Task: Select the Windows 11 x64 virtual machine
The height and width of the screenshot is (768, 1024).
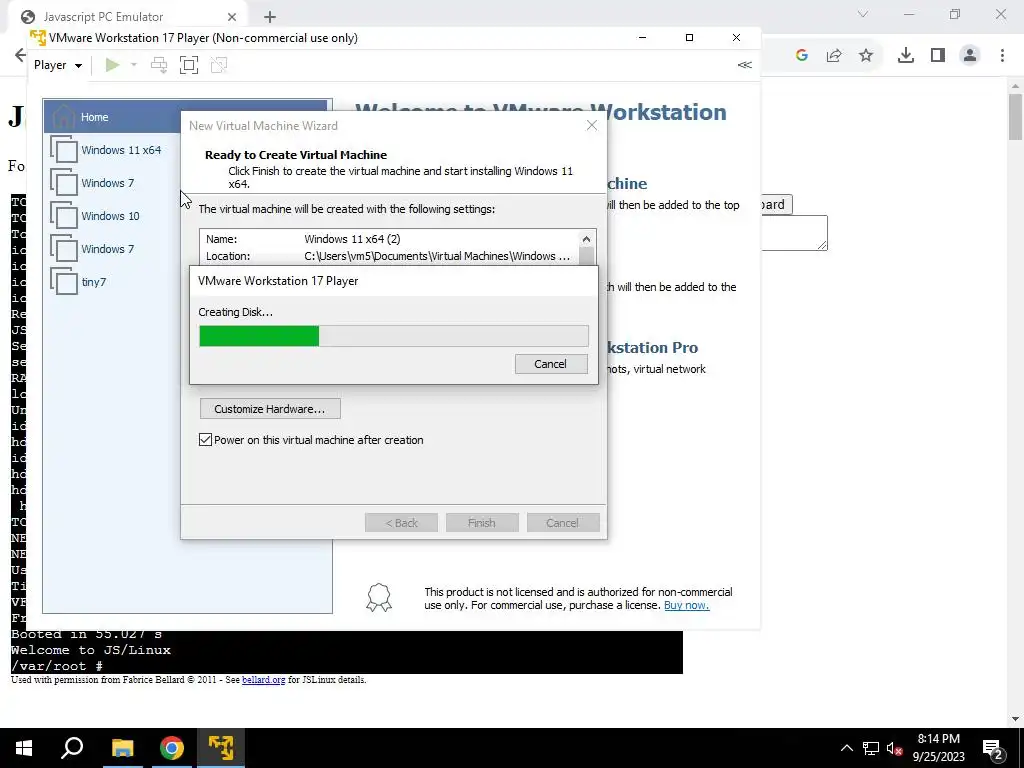Action: pos(121,150)
